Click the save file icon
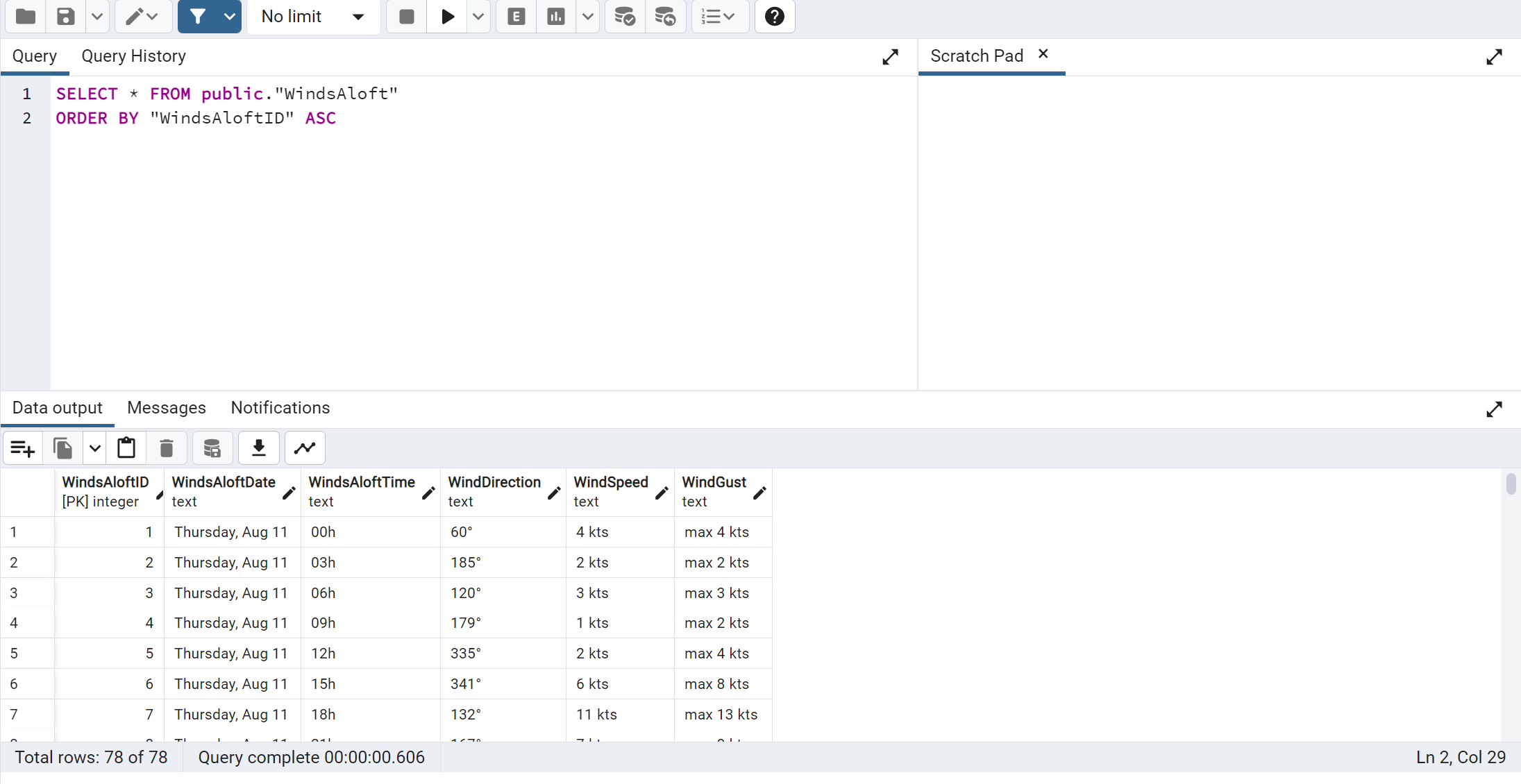The height and width of the screenshot is (784, 1521). (x=65, y=17)
